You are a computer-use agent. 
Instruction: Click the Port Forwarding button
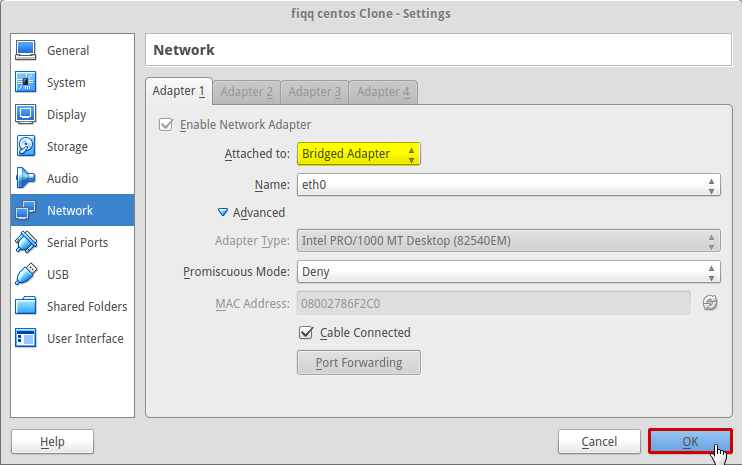click(x=358, y=362)
